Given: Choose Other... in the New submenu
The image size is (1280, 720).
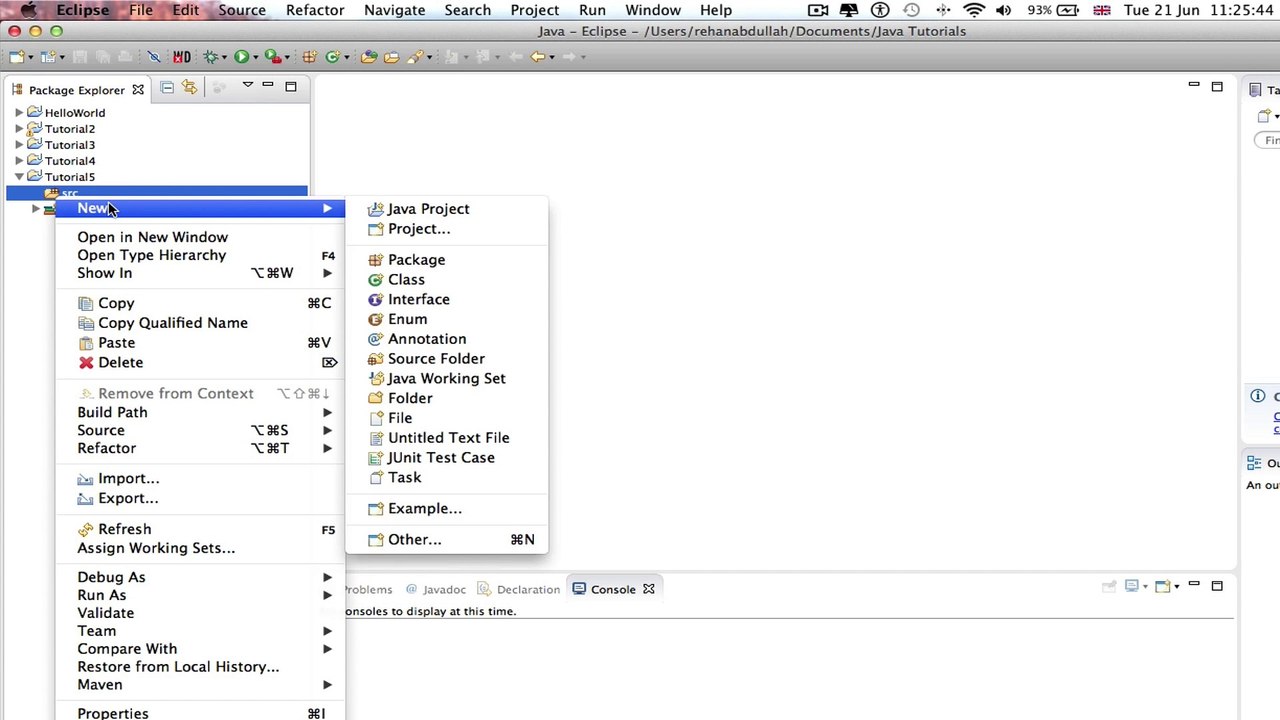Looking at the screenshot, I should [x=446, y=540].
